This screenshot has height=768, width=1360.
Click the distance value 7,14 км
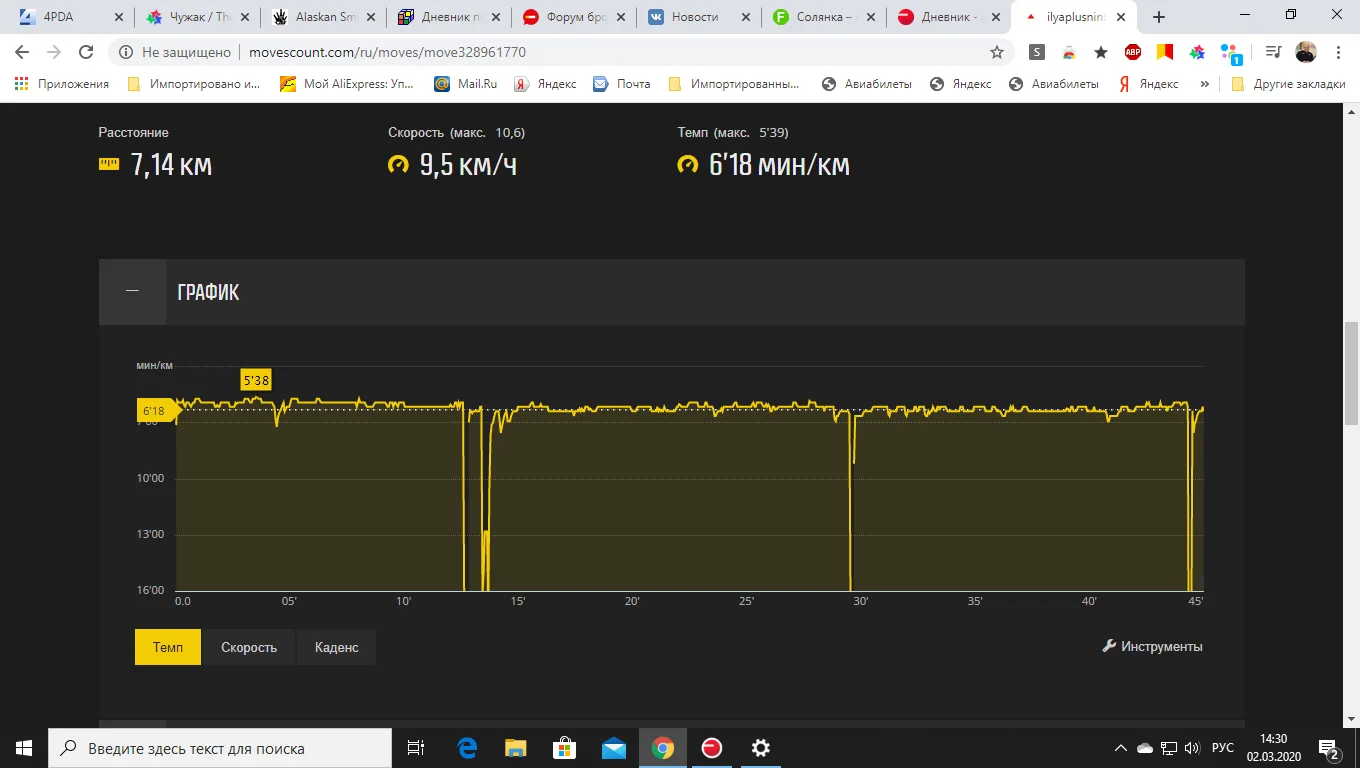171,165
